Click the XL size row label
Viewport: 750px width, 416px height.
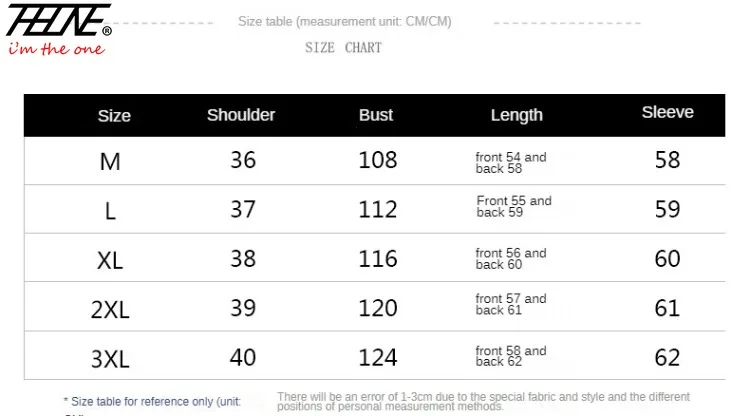pos(110,261)
